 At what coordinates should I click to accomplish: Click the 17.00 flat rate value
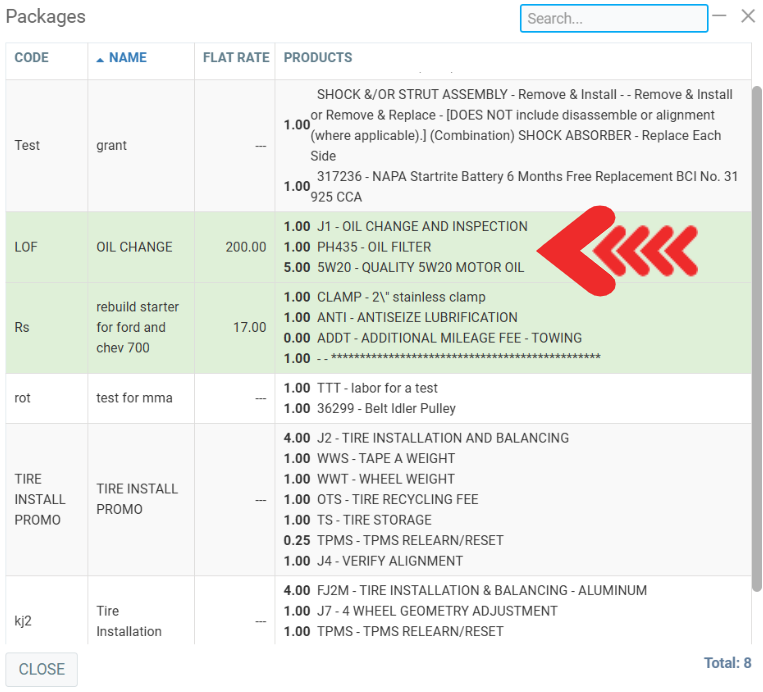click(x=250, y=327)
